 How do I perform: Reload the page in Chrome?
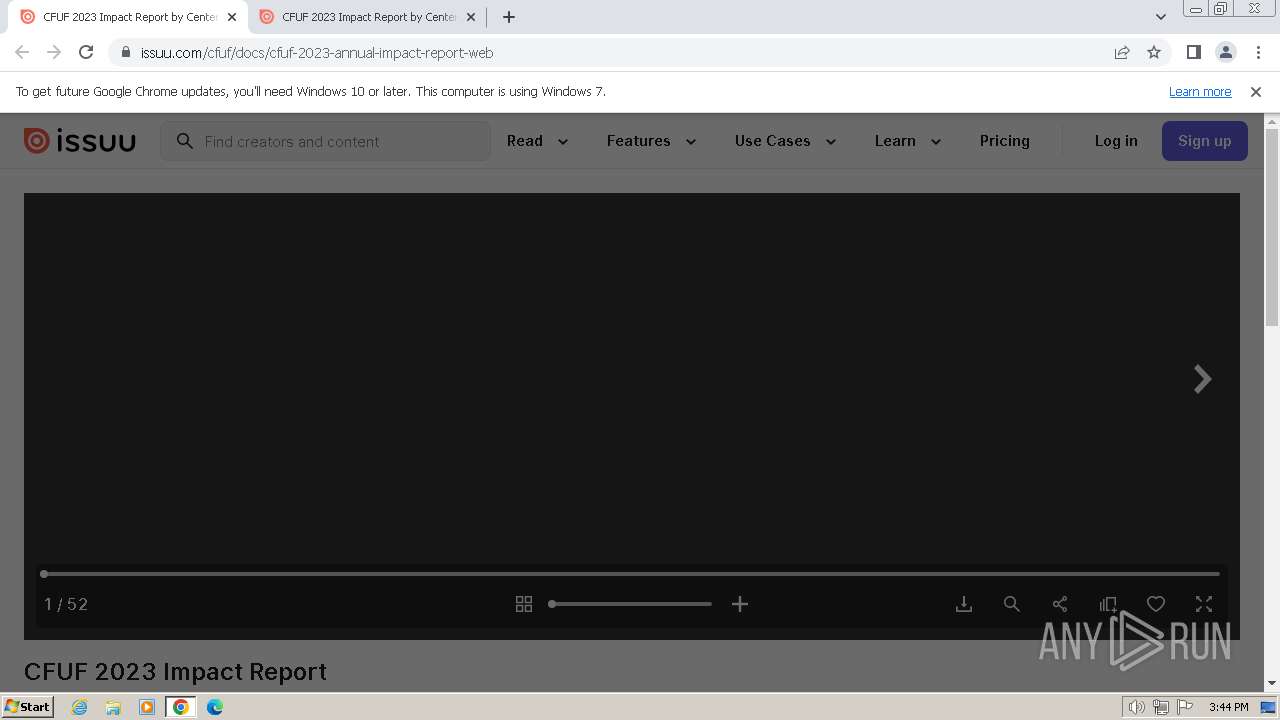[x=86, y=52]
